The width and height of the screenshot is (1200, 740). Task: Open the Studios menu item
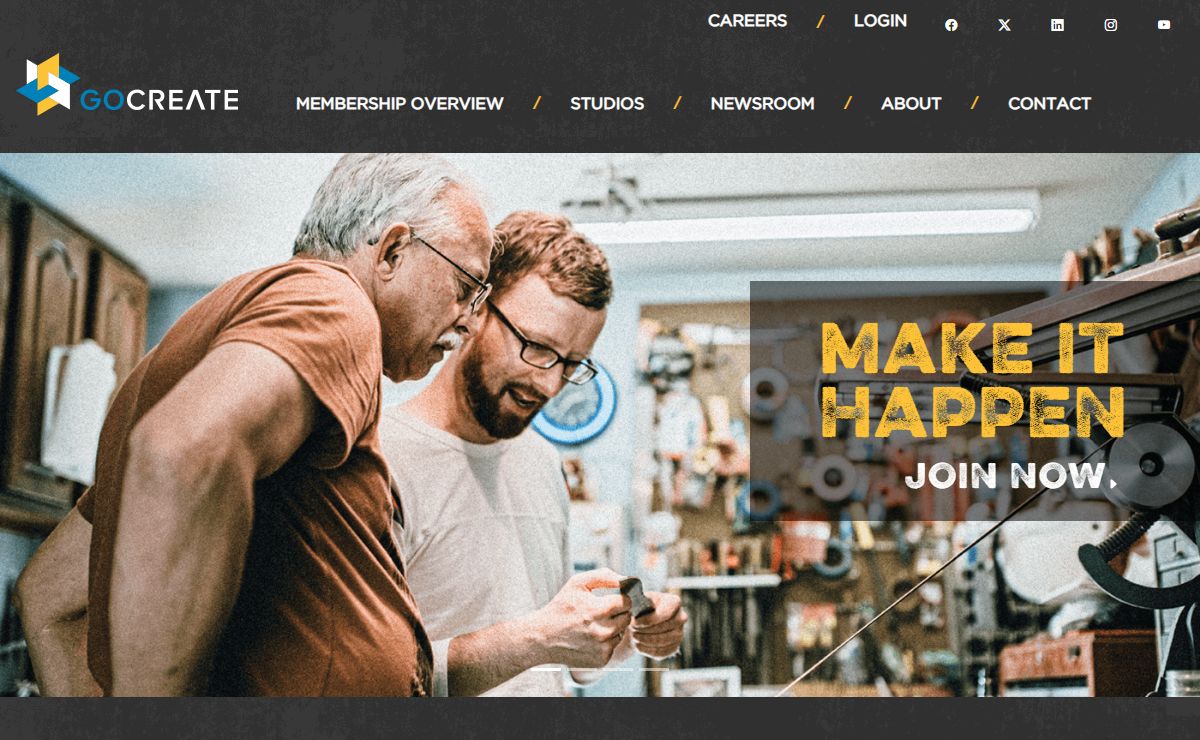[607, 103]
